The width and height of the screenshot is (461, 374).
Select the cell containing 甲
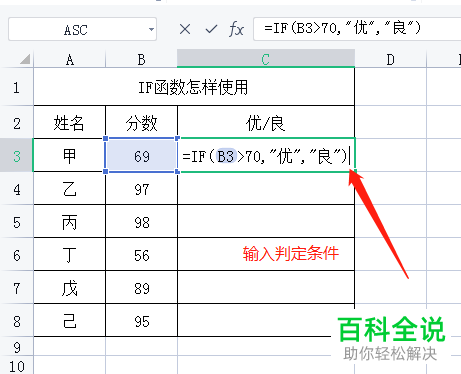tap(69, 155)
